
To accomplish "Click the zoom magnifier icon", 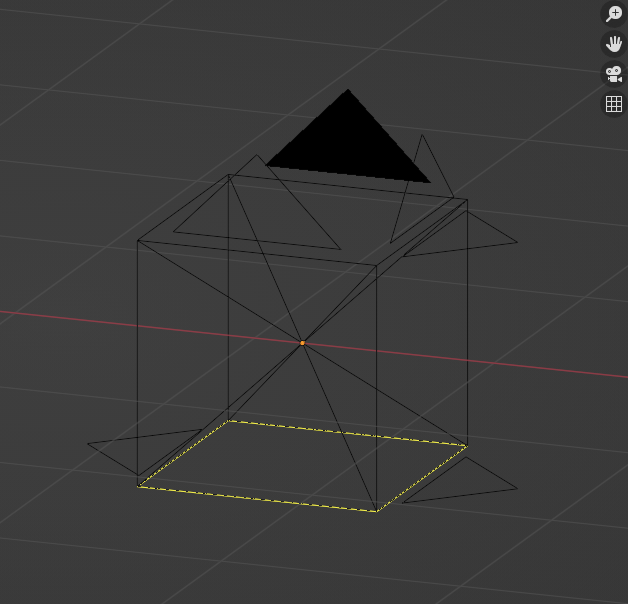I will click(x=614, y=13).
